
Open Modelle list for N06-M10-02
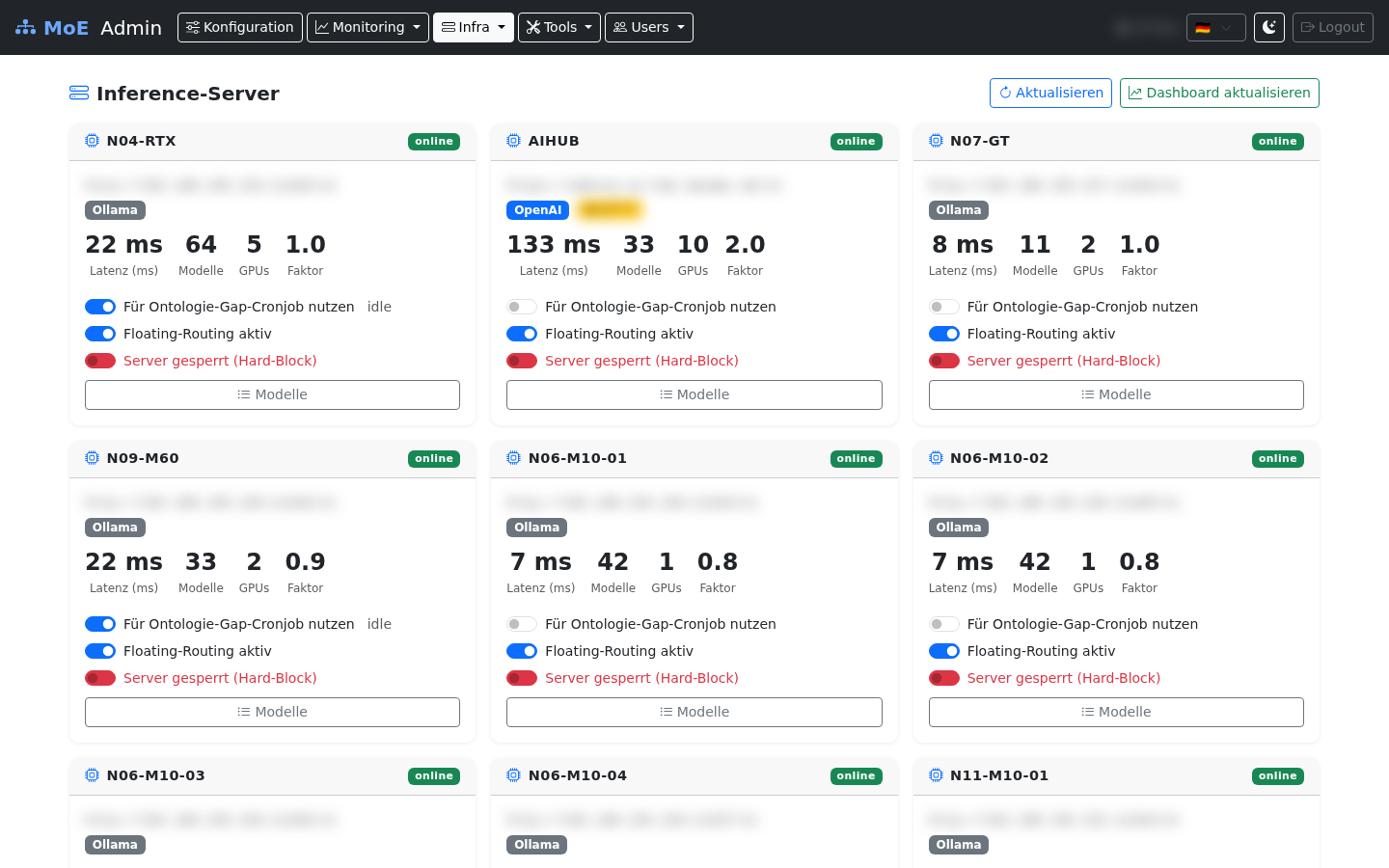pyautogui.click(x=1116, y=712)
